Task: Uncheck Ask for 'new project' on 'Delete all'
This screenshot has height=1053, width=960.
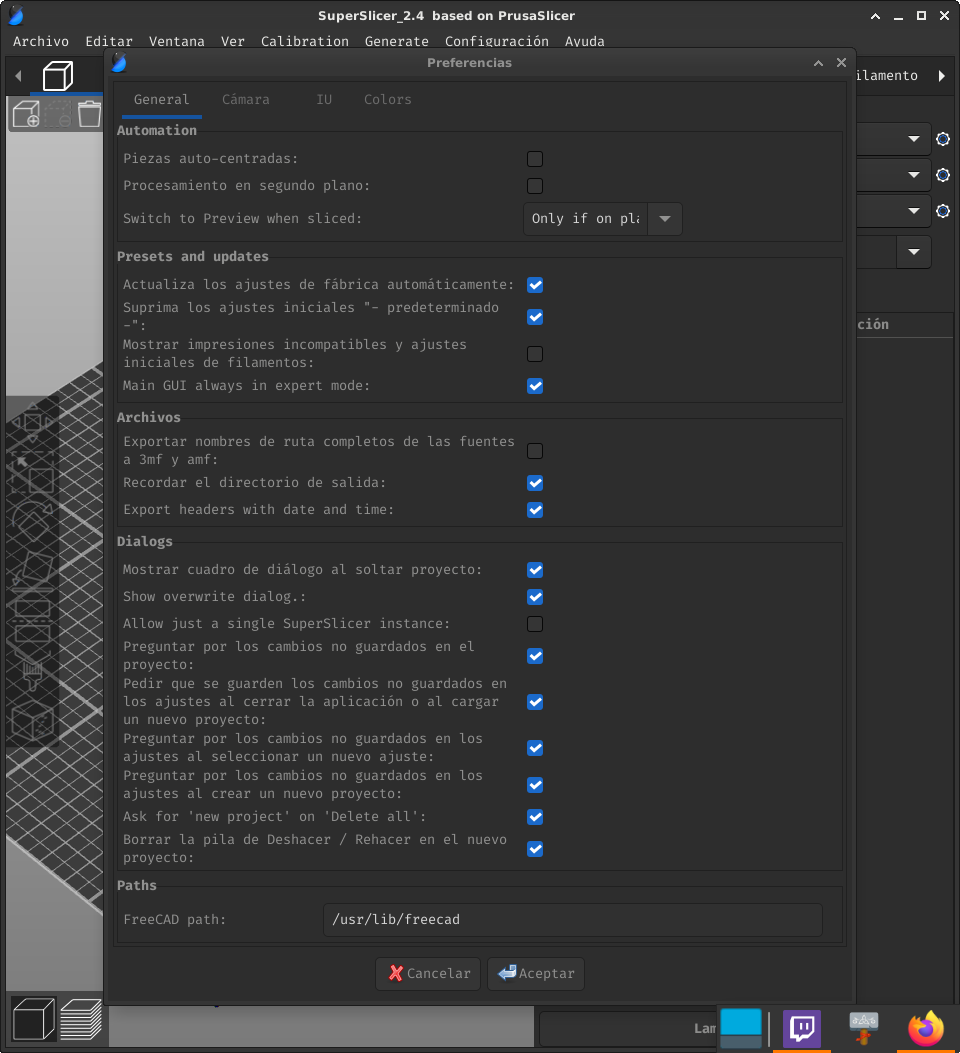Action: coord(535,817)
